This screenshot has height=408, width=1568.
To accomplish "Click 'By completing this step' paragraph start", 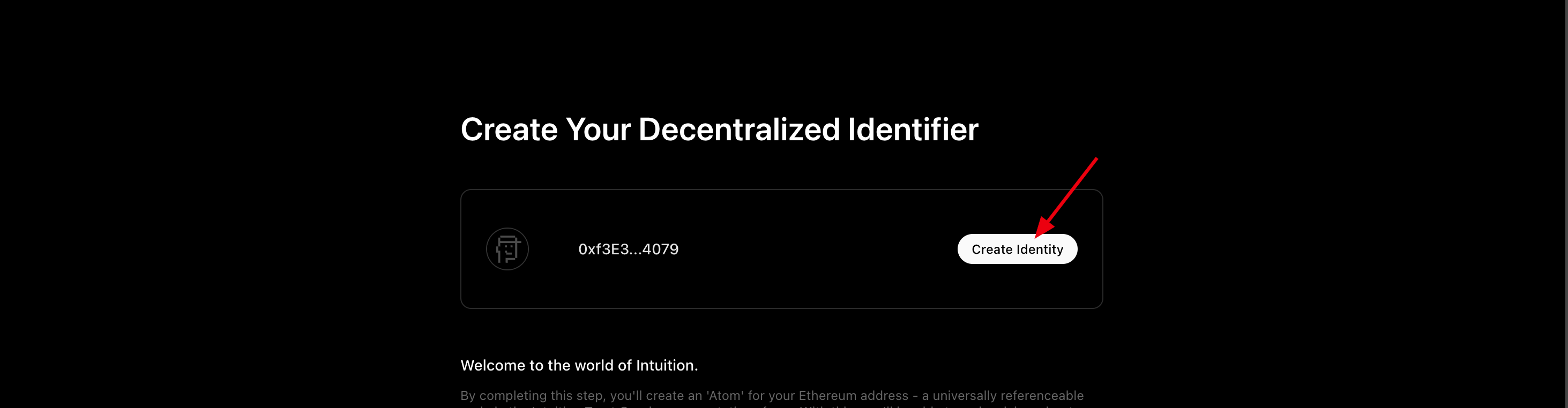I will click(x=533, y=396).
